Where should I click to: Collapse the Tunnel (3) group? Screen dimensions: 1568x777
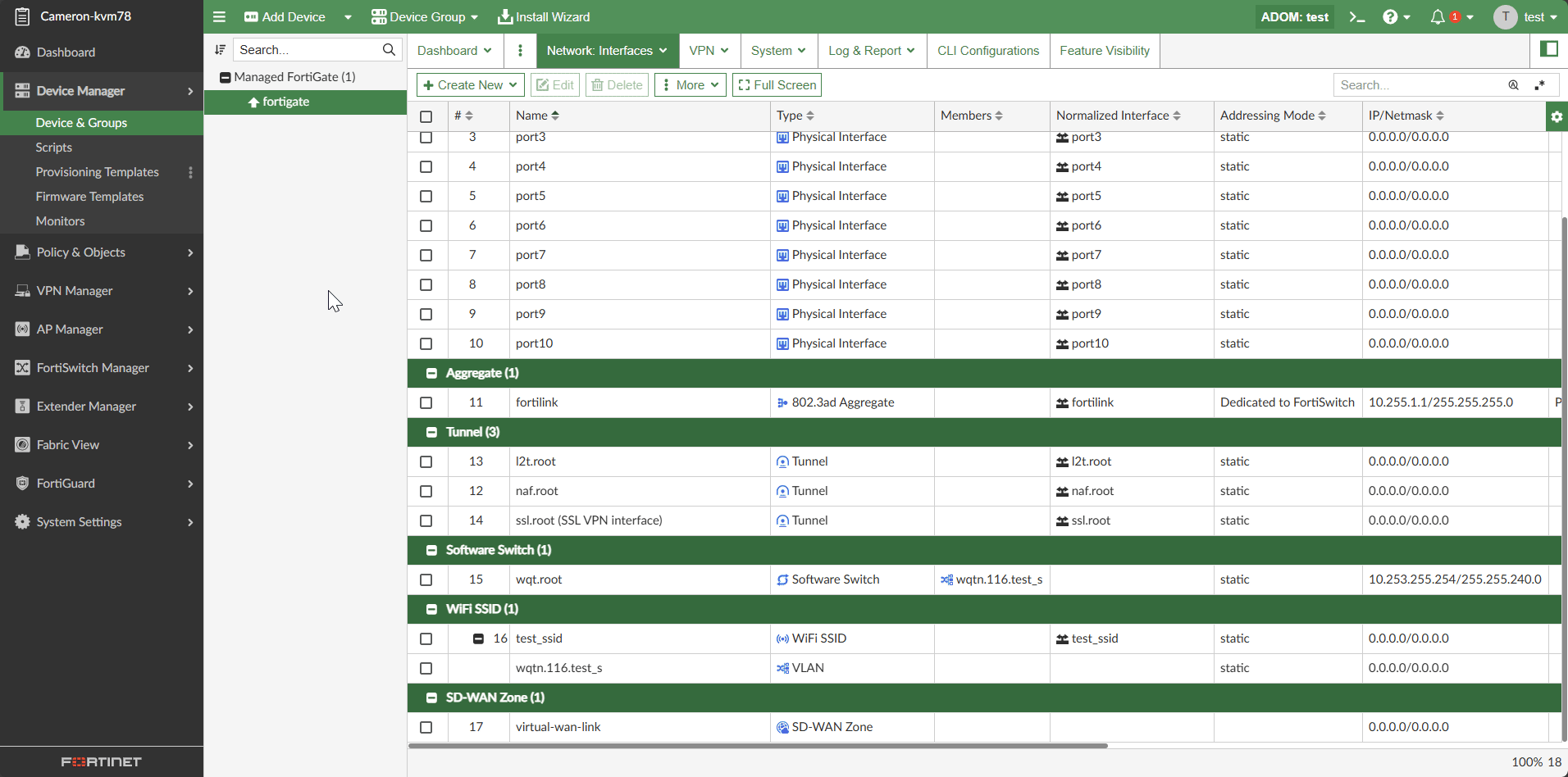click(x=431, y=432)
